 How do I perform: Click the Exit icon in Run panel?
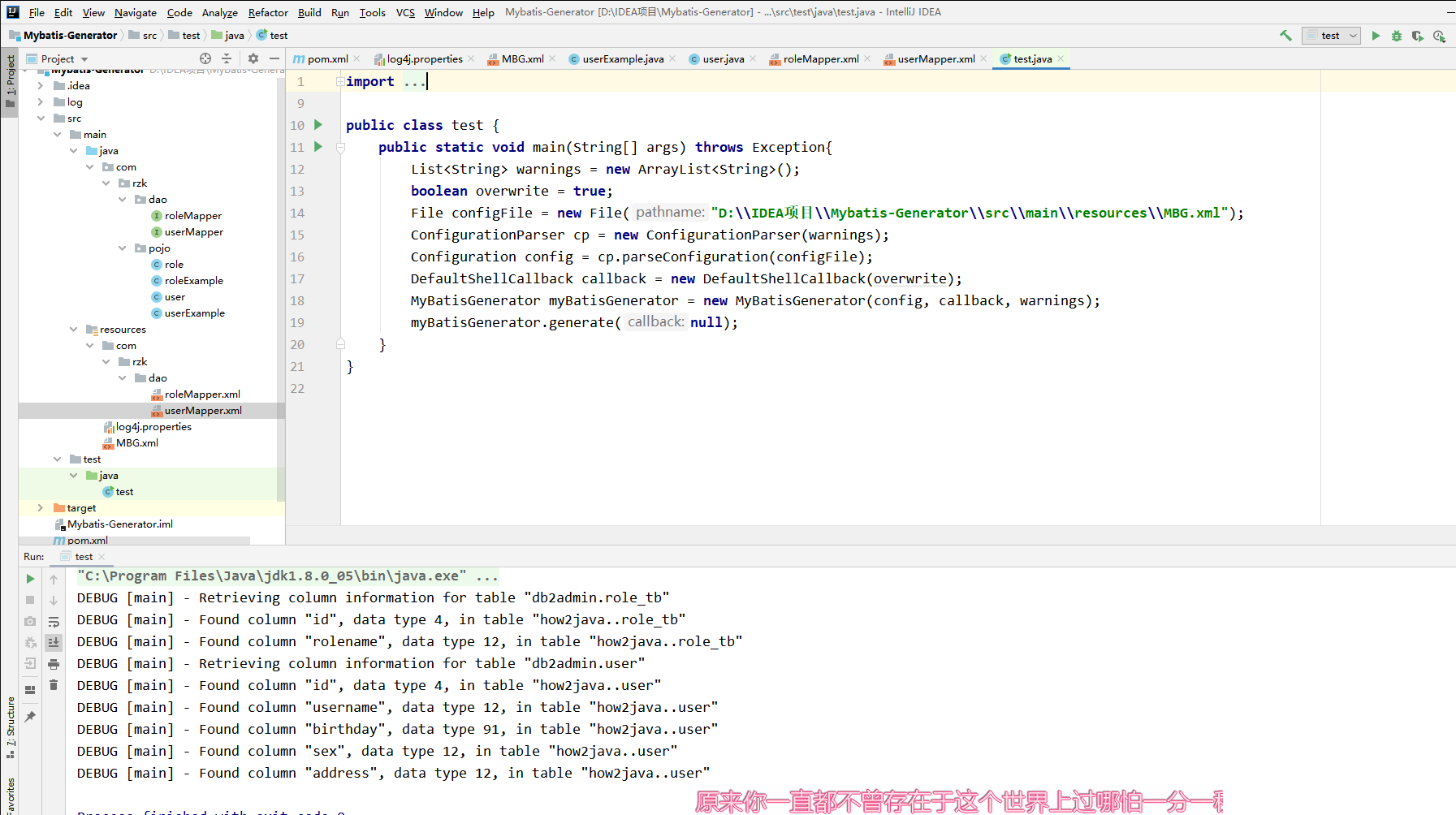pos(30,663)
